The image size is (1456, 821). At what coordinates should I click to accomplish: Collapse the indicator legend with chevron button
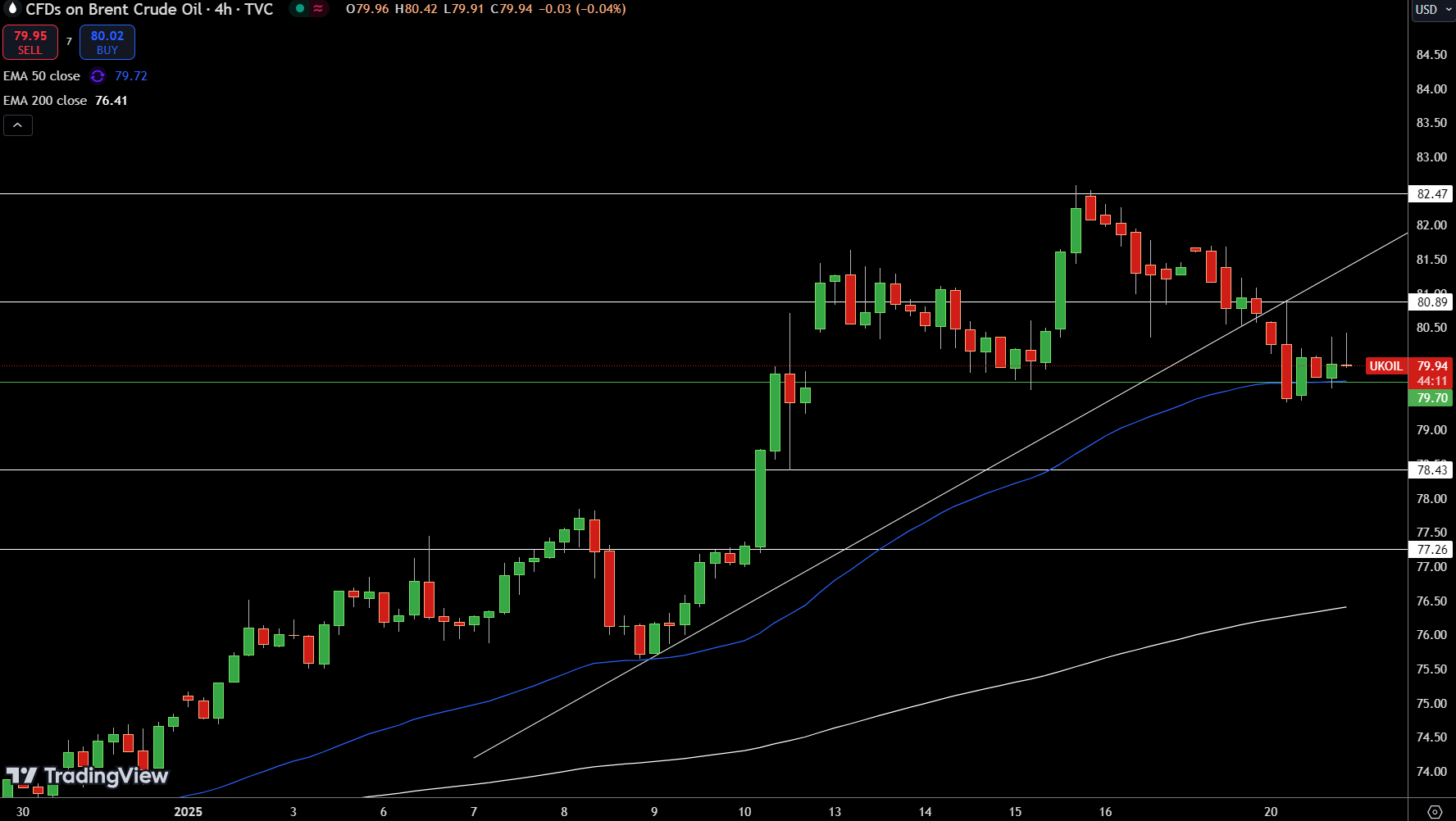18,125
